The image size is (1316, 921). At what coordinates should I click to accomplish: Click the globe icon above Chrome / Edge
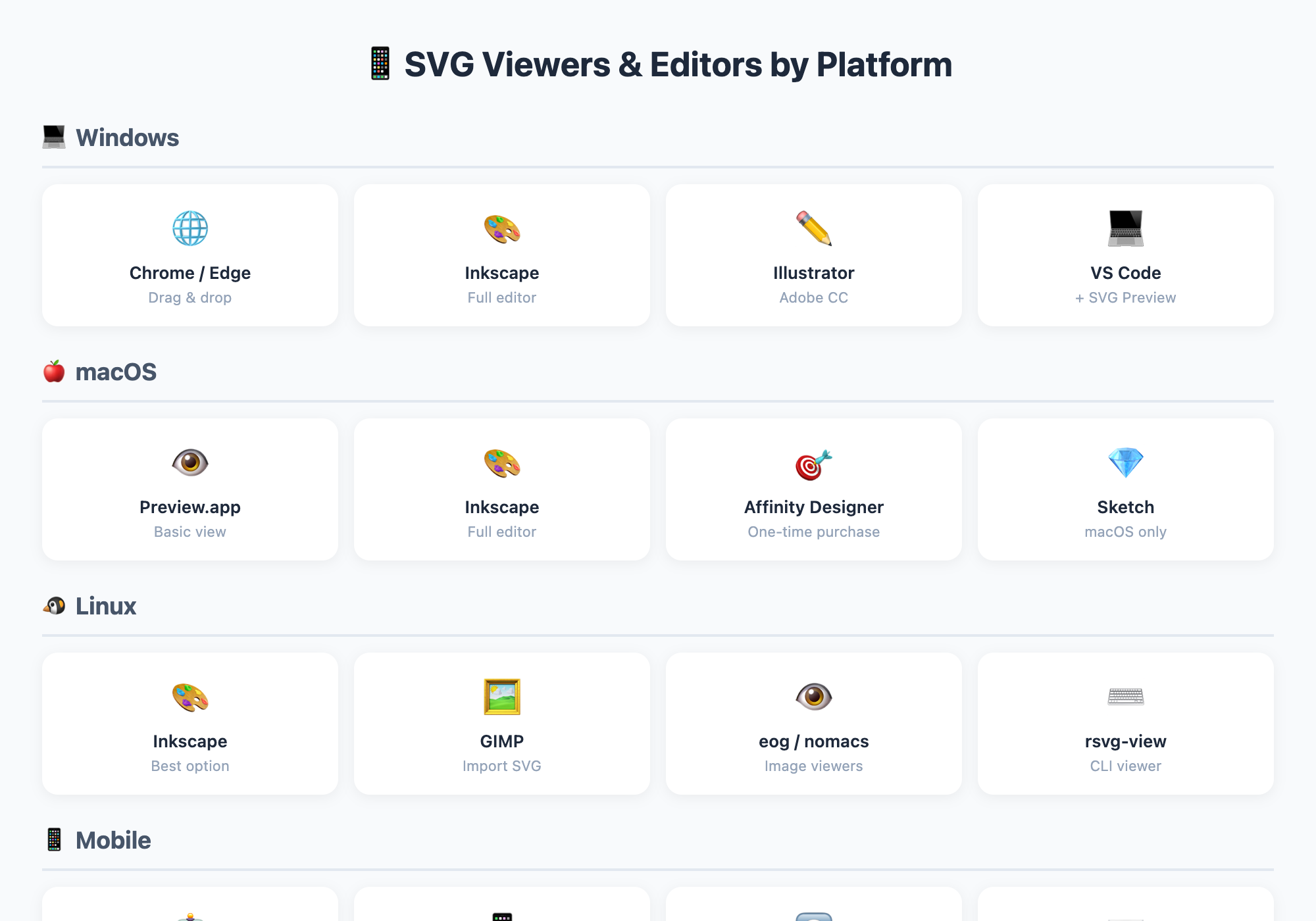pos(190,228)
